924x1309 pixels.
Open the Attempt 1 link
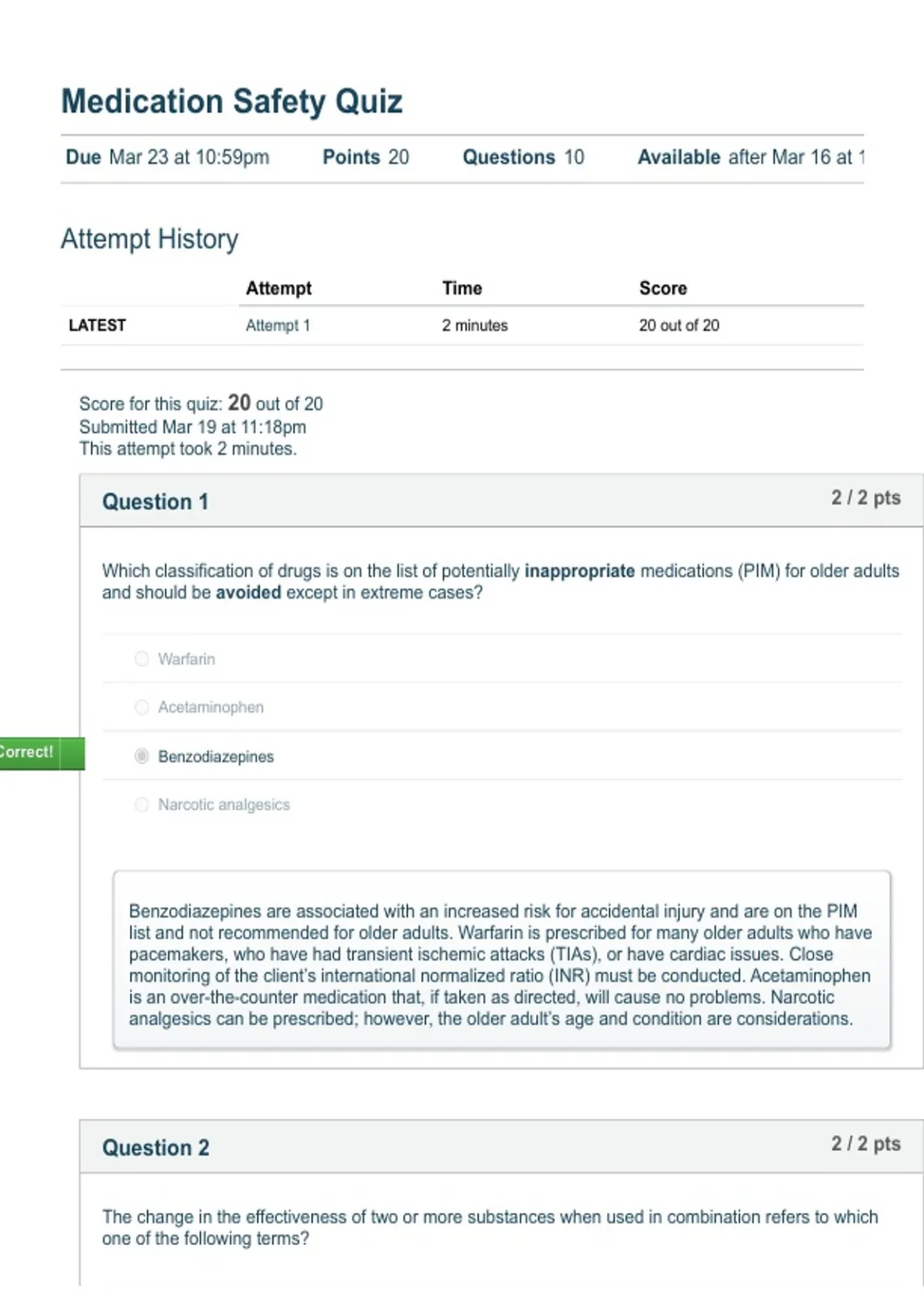pos(277,326)
